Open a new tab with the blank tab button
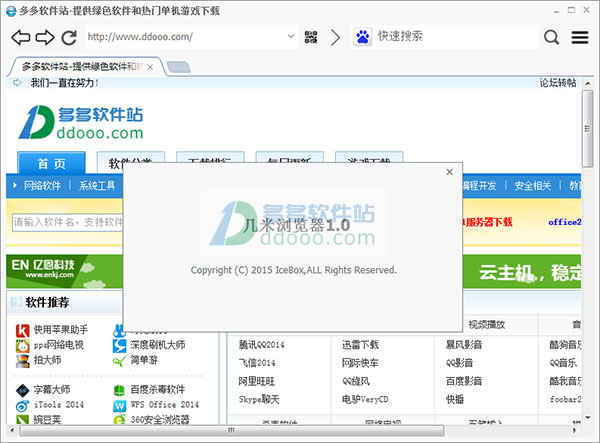 pyautogui.click(x=178, y=67)
